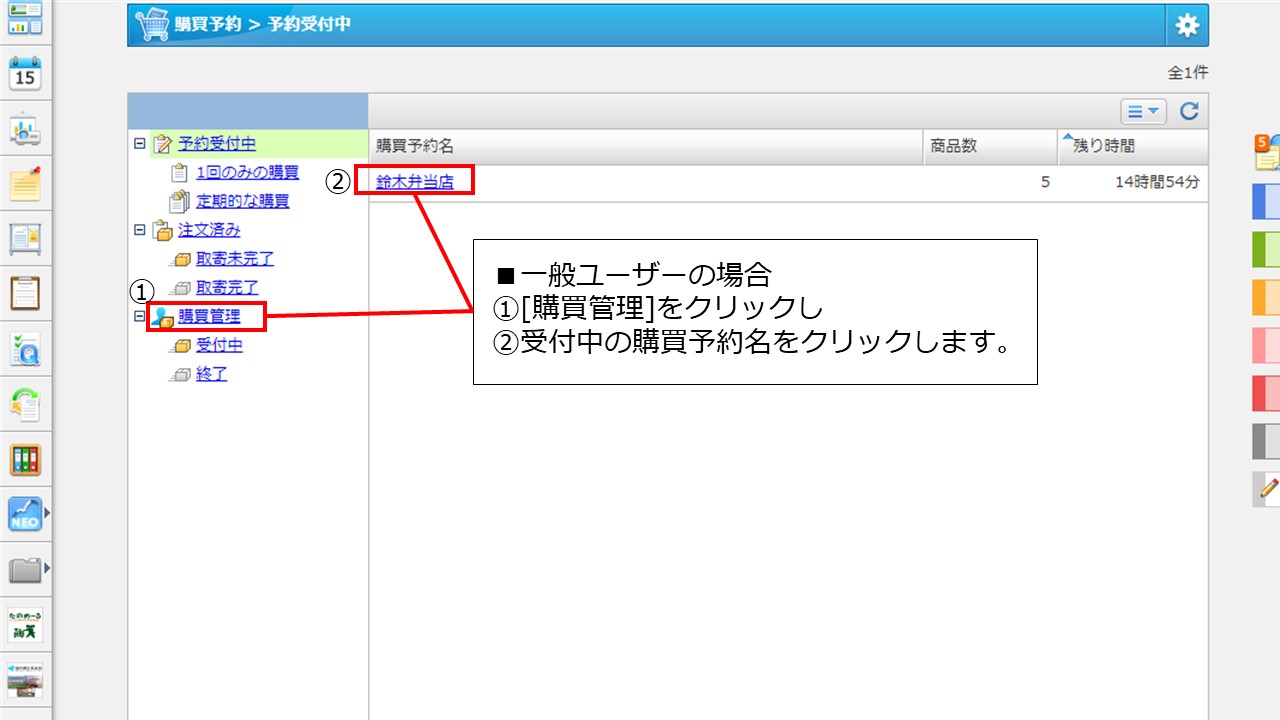
Task: Click the 定期的な購買 stacked clipboards icon
Action: pyautogui.click(x=179, y=202)
